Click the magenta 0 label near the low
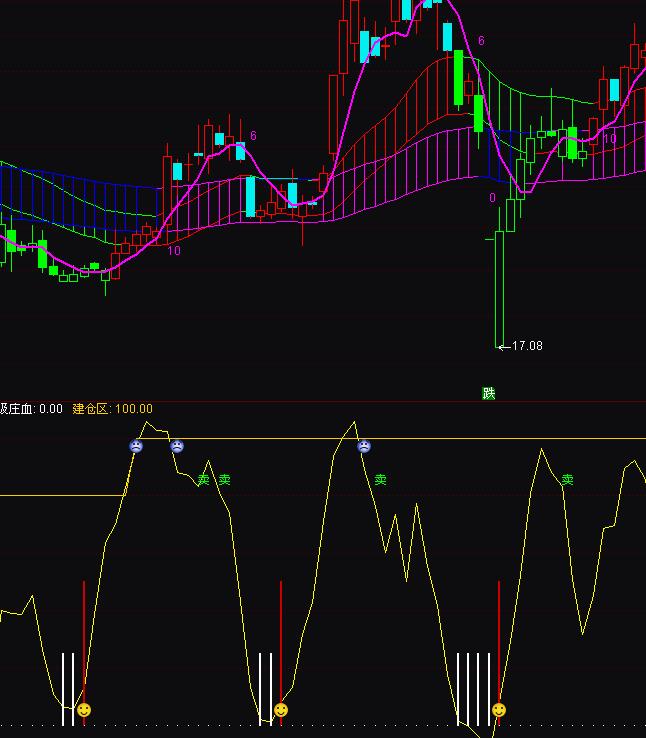The height and width of the screenshot is (738, 646). tap(492, 198)
